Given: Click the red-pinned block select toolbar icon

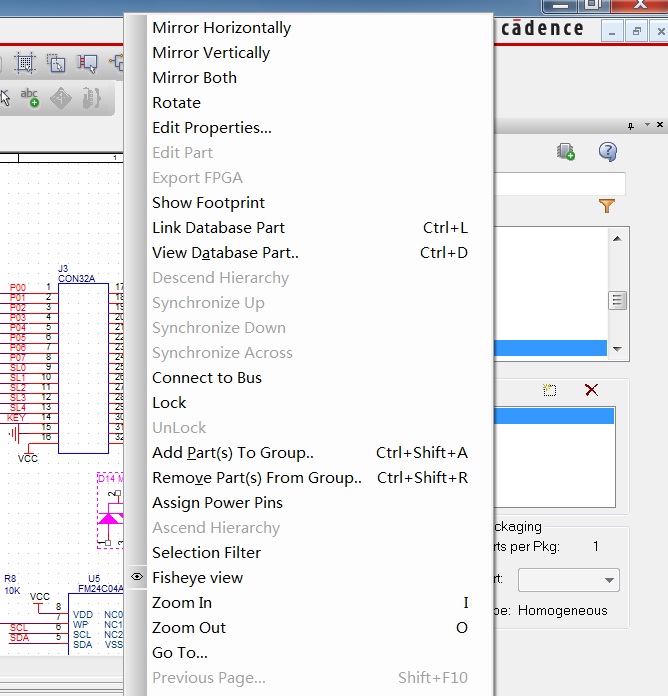Looking at the screenshot, I should coord(87,63).
